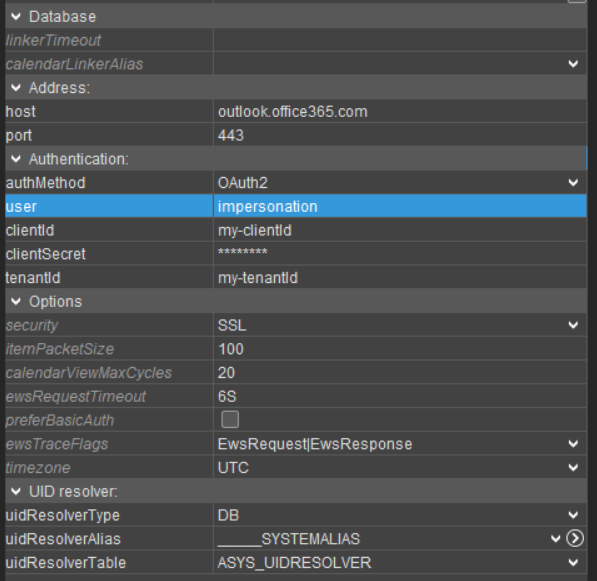Edit user value impersonation

(400, 206)
